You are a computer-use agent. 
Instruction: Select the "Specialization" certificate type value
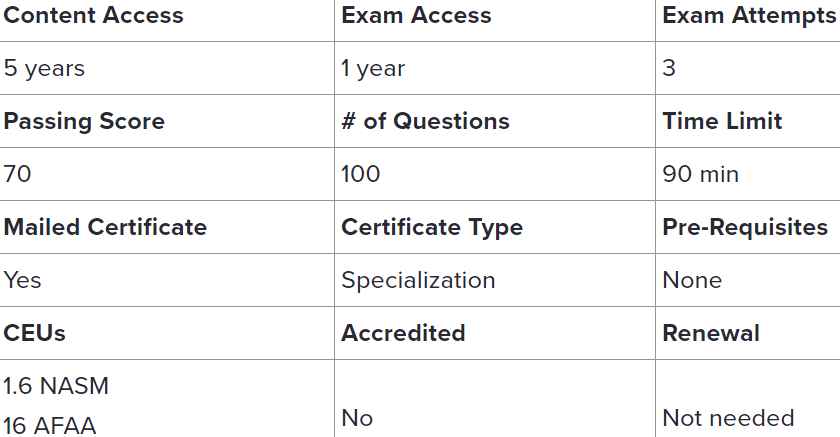pyautogui.click(x=418, y=281)
